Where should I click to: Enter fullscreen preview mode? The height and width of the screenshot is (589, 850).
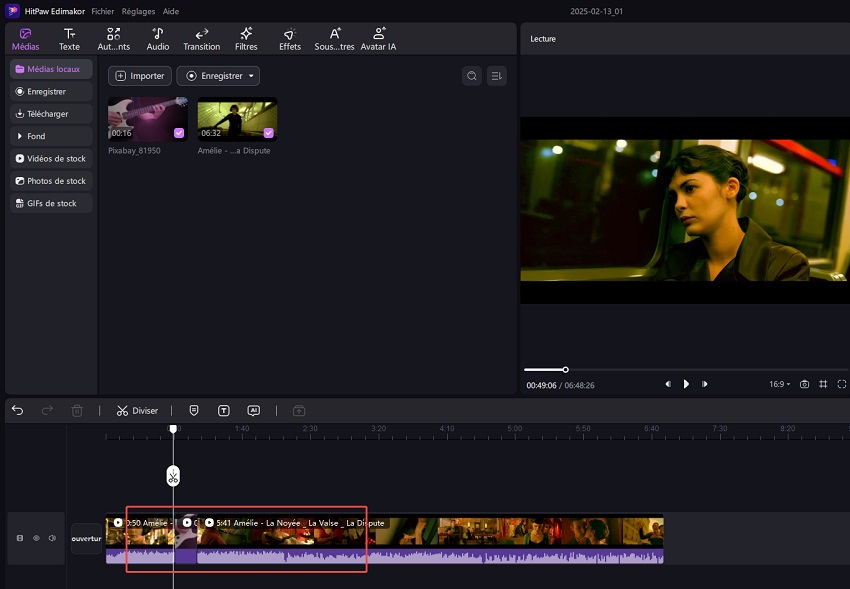pyautogui.click(x=842, y=384)
